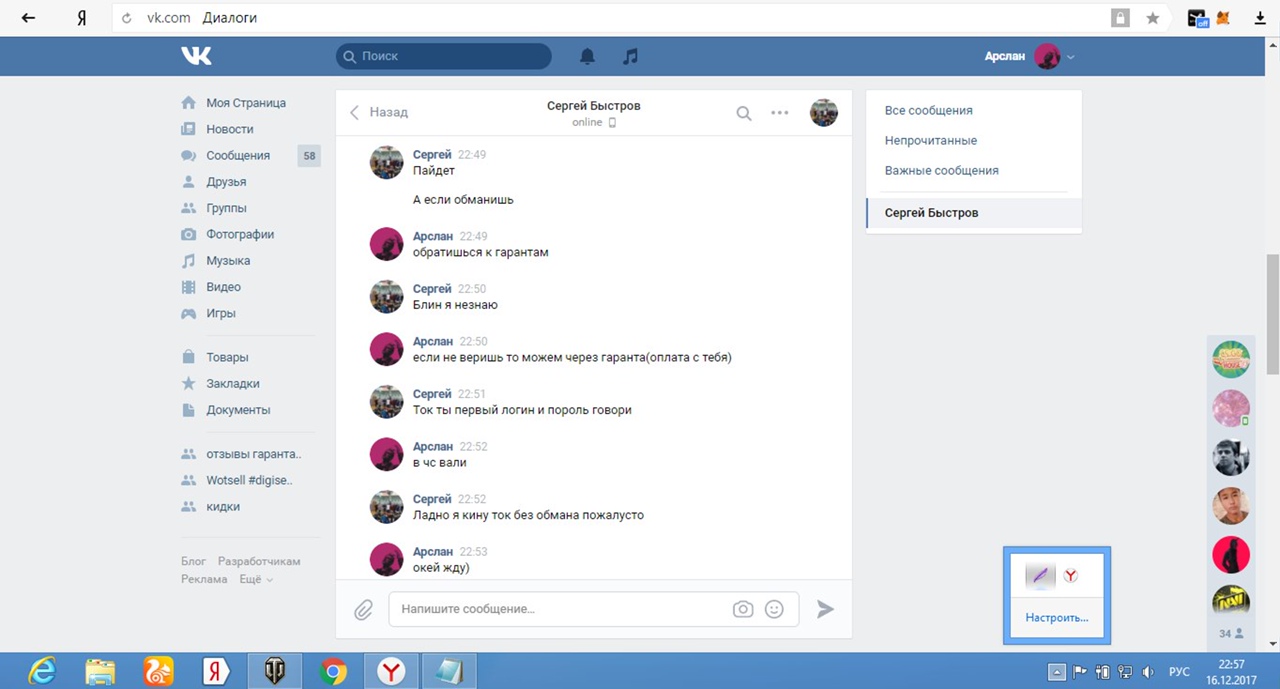Open the three-dots conversation actions menu

(780, 113)
